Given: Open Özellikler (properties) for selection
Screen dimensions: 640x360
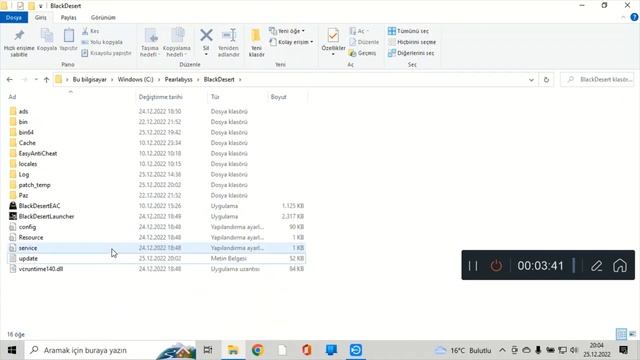Looking at the screenshot, I should point(333,42).
